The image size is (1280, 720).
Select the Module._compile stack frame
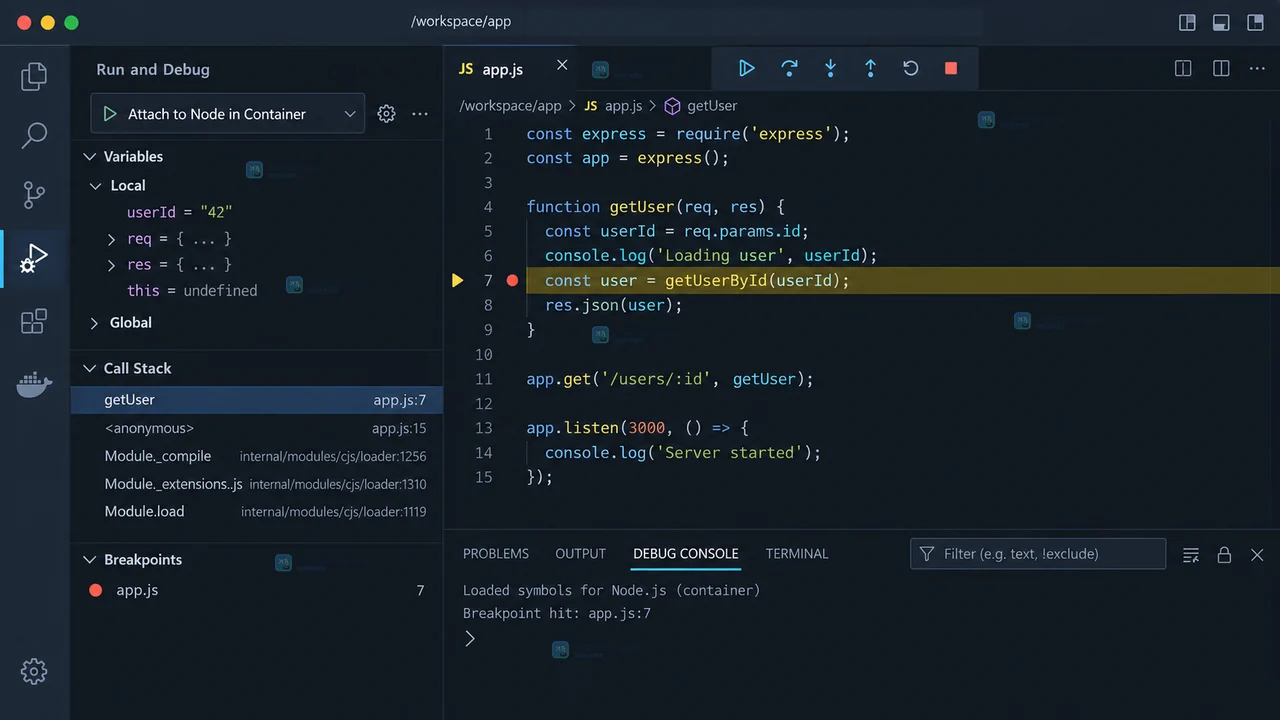point(257,456)
